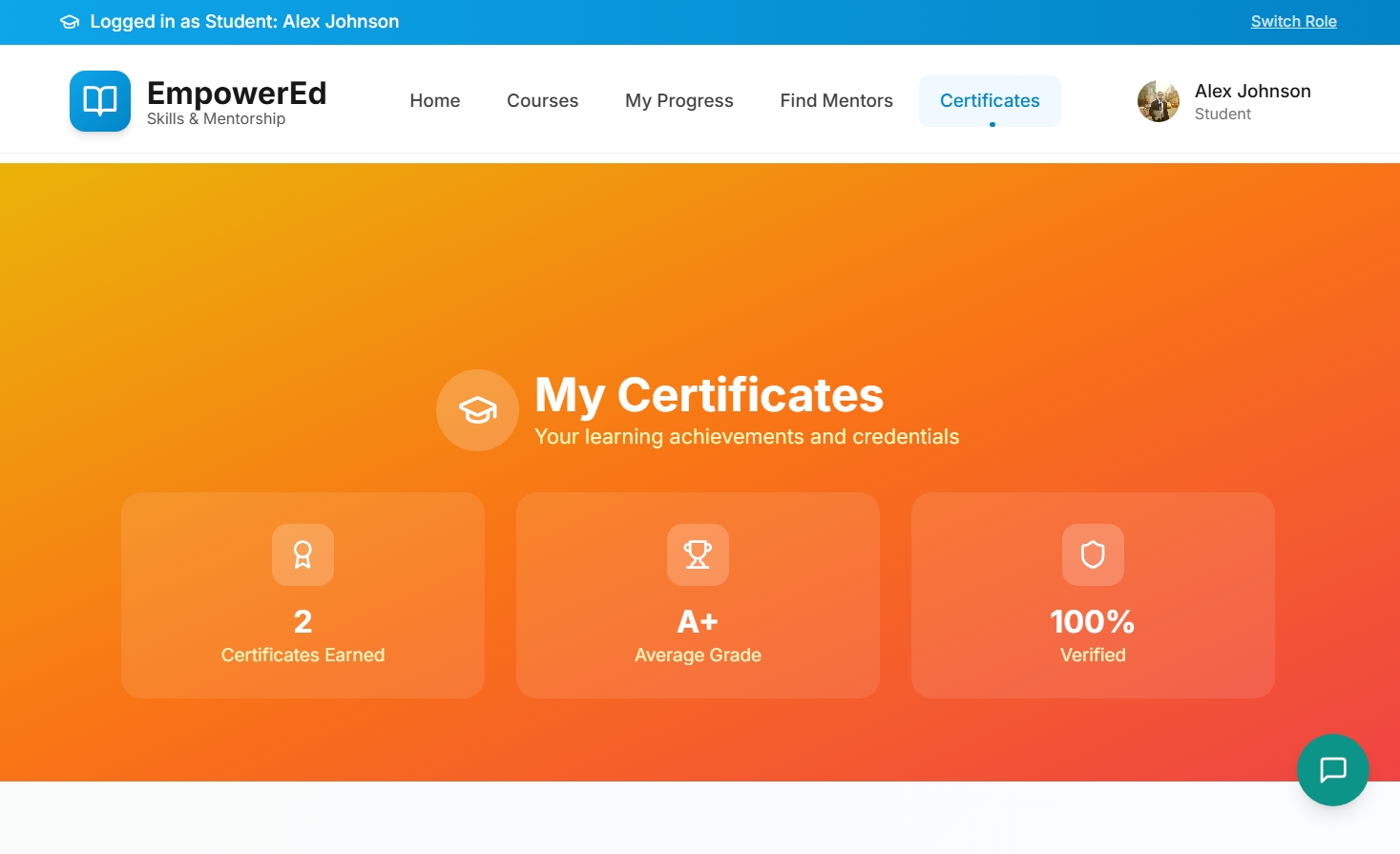The width and height of the screenshot is (1400, 854).
Task: Click the "100%" verified value
Action: coord(1093,622)
